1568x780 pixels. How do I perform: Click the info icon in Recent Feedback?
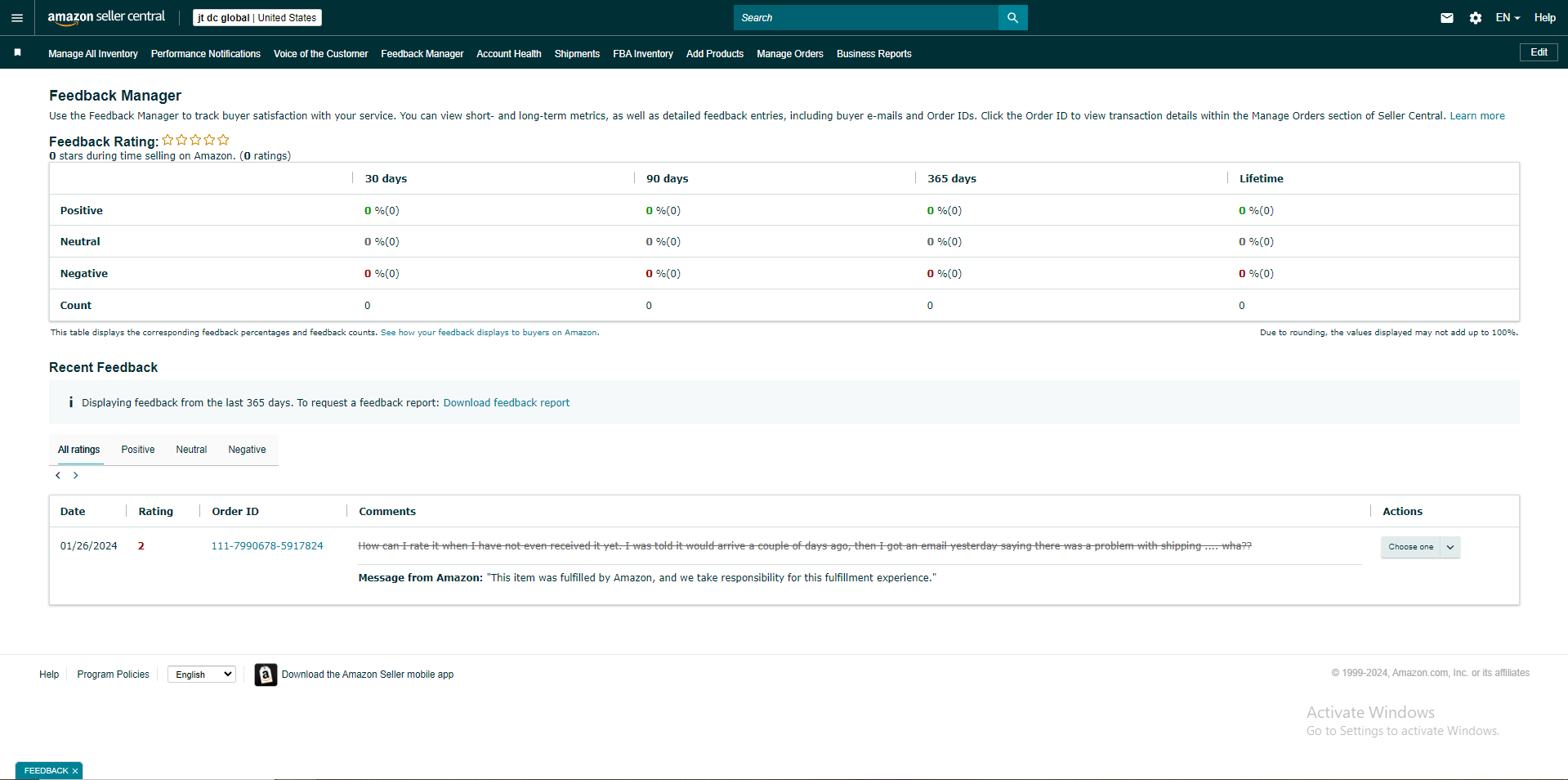pyautogui.click(x=71, y=402)
